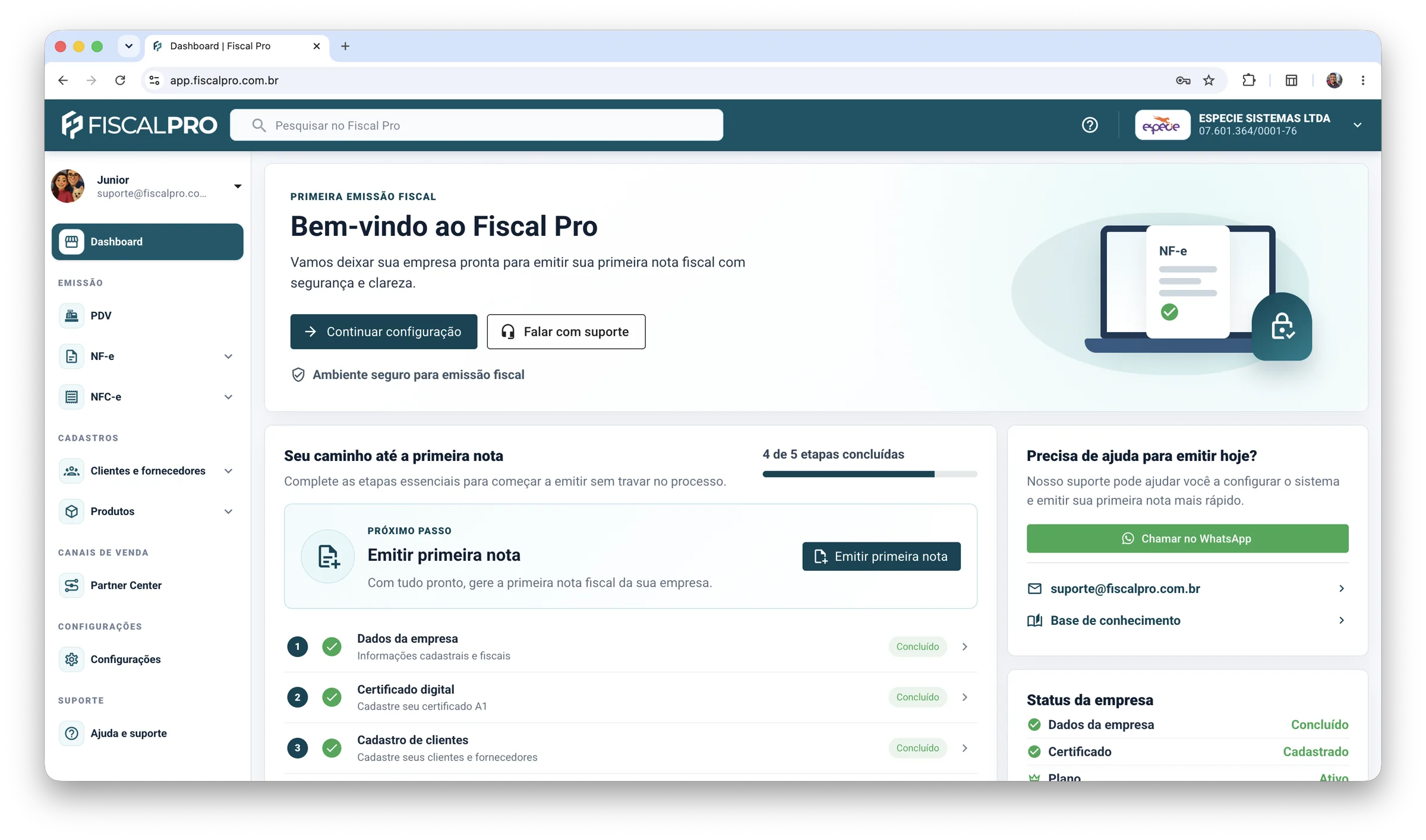The height and width of the screenshot is (840, 1426).
Task: Click the help question mark icon in header
Action: [1089, 125]
